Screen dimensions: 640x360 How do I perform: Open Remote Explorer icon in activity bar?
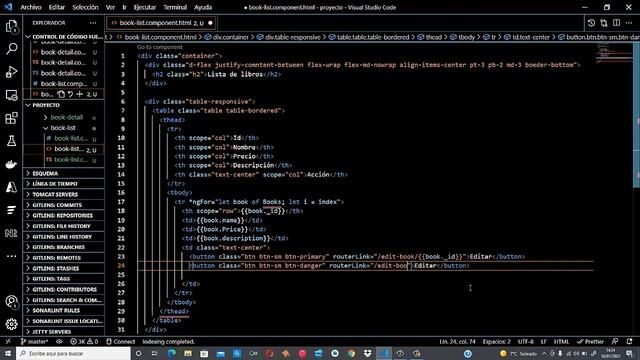coord(11,95)
